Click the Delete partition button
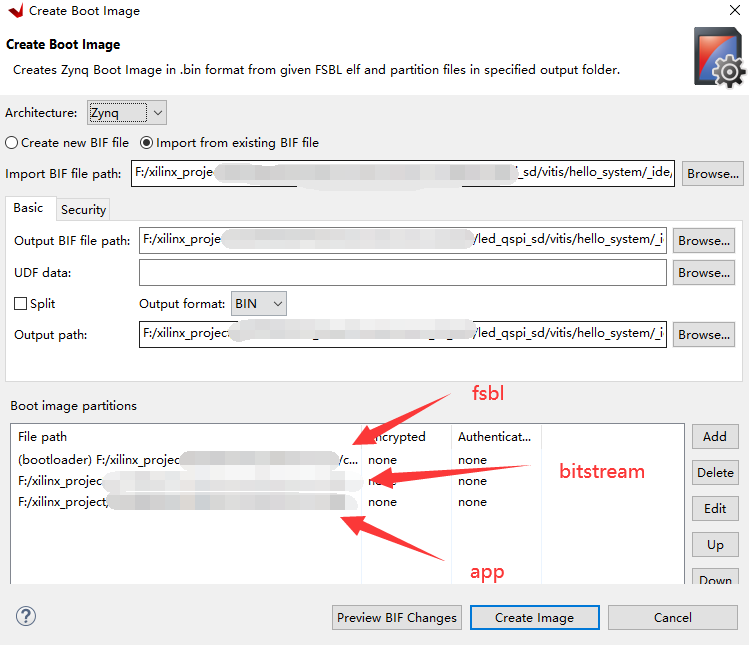 [715, 473]
